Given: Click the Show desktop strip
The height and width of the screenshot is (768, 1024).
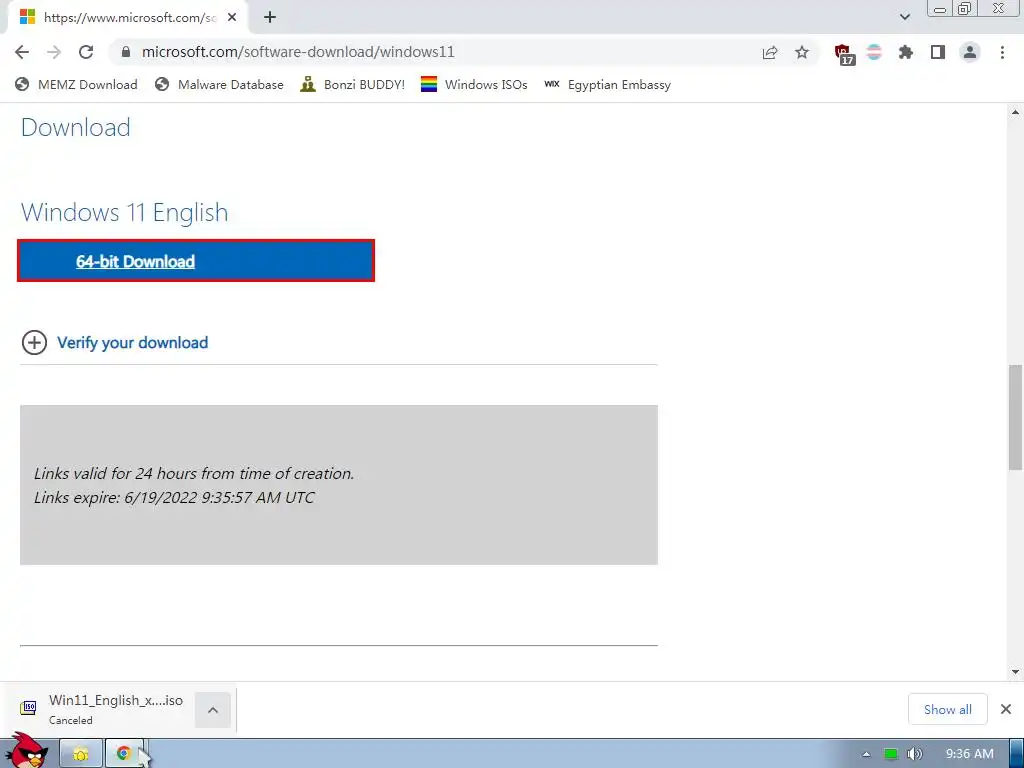Looking at the screenshot, I should coord(1016,754).
